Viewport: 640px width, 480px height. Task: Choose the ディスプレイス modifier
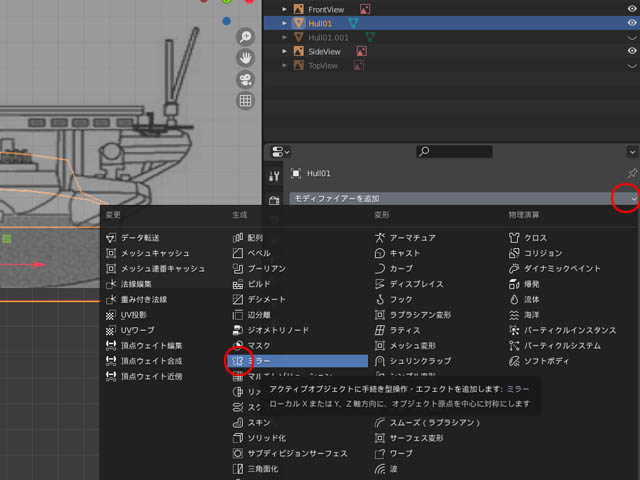409,284
